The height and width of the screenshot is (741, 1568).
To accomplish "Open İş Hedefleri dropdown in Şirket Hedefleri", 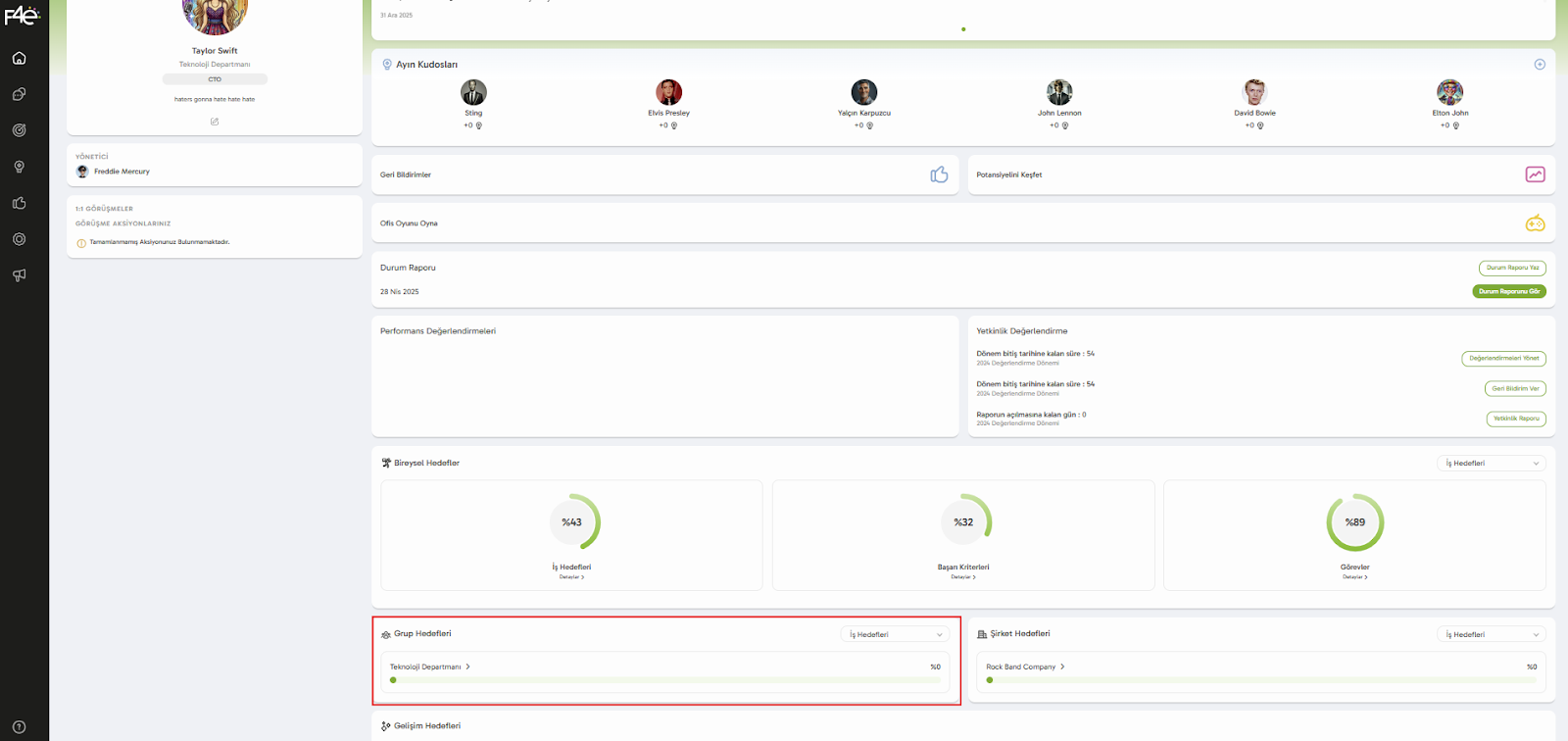I will click(x=1492, y=635).
